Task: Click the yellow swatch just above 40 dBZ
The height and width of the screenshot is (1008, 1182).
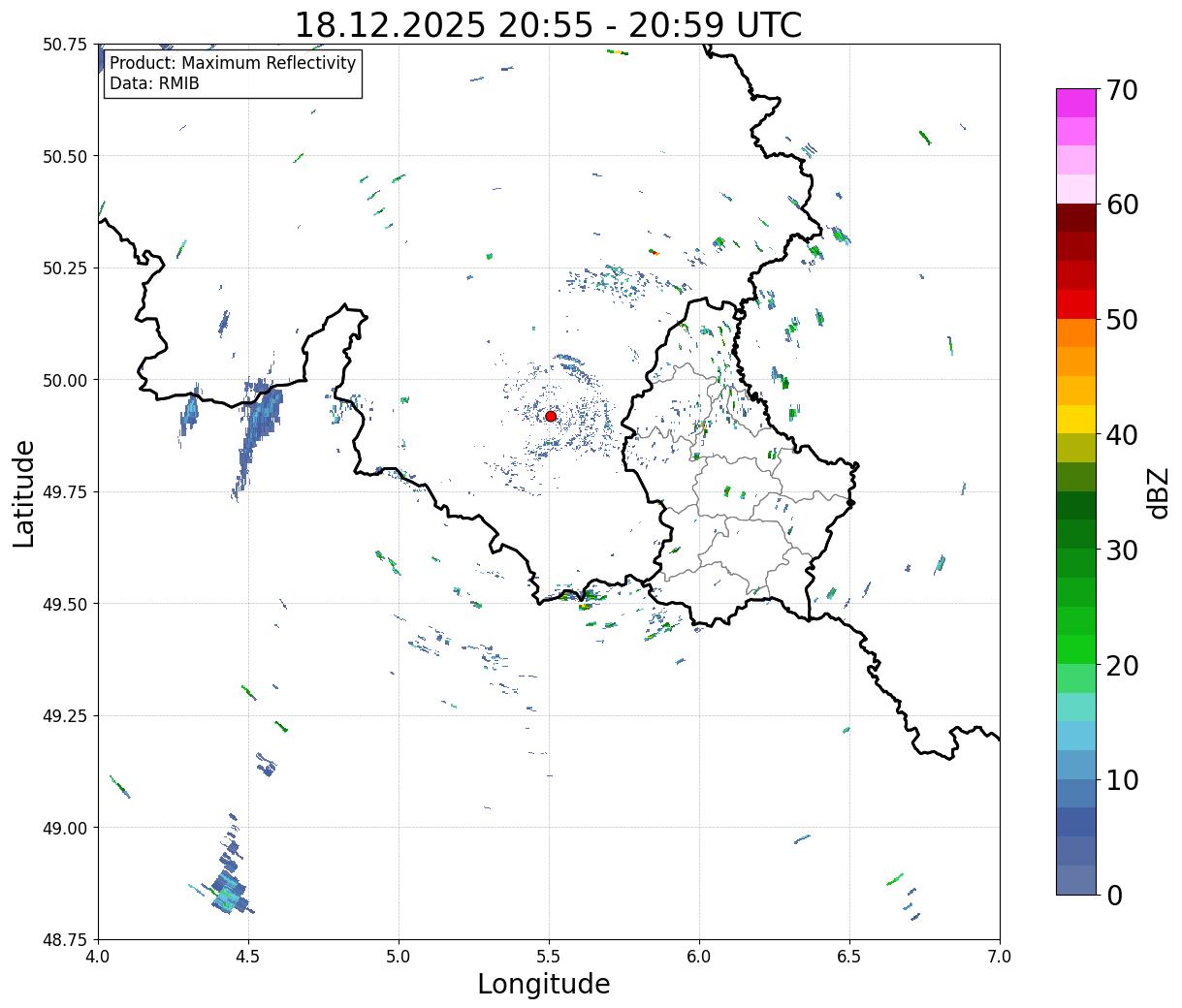Action: [x=1076, y=420]
